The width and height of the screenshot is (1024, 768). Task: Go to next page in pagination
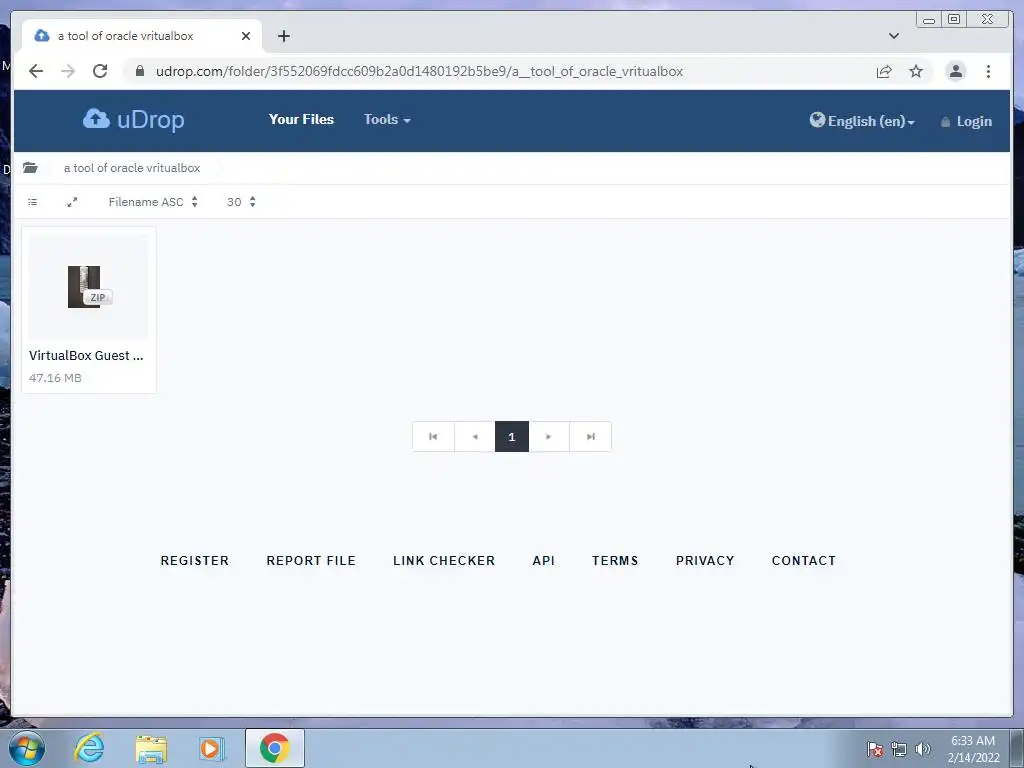coord(549,437)
